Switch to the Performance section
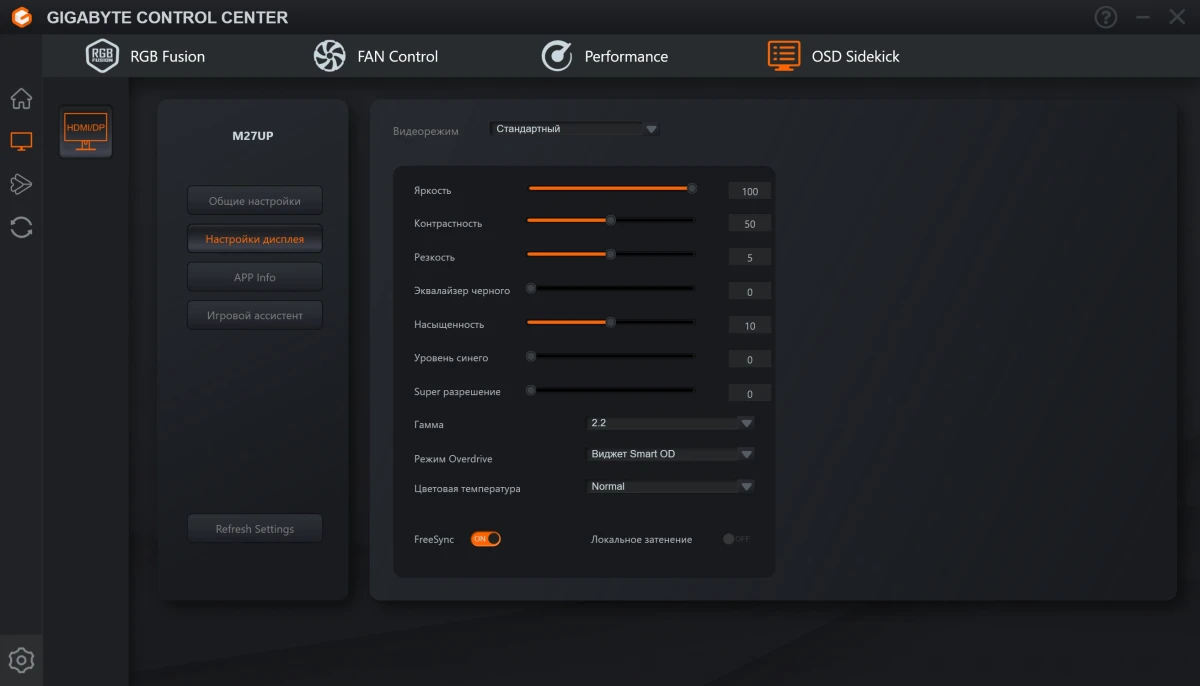 (x=607, y=56)
